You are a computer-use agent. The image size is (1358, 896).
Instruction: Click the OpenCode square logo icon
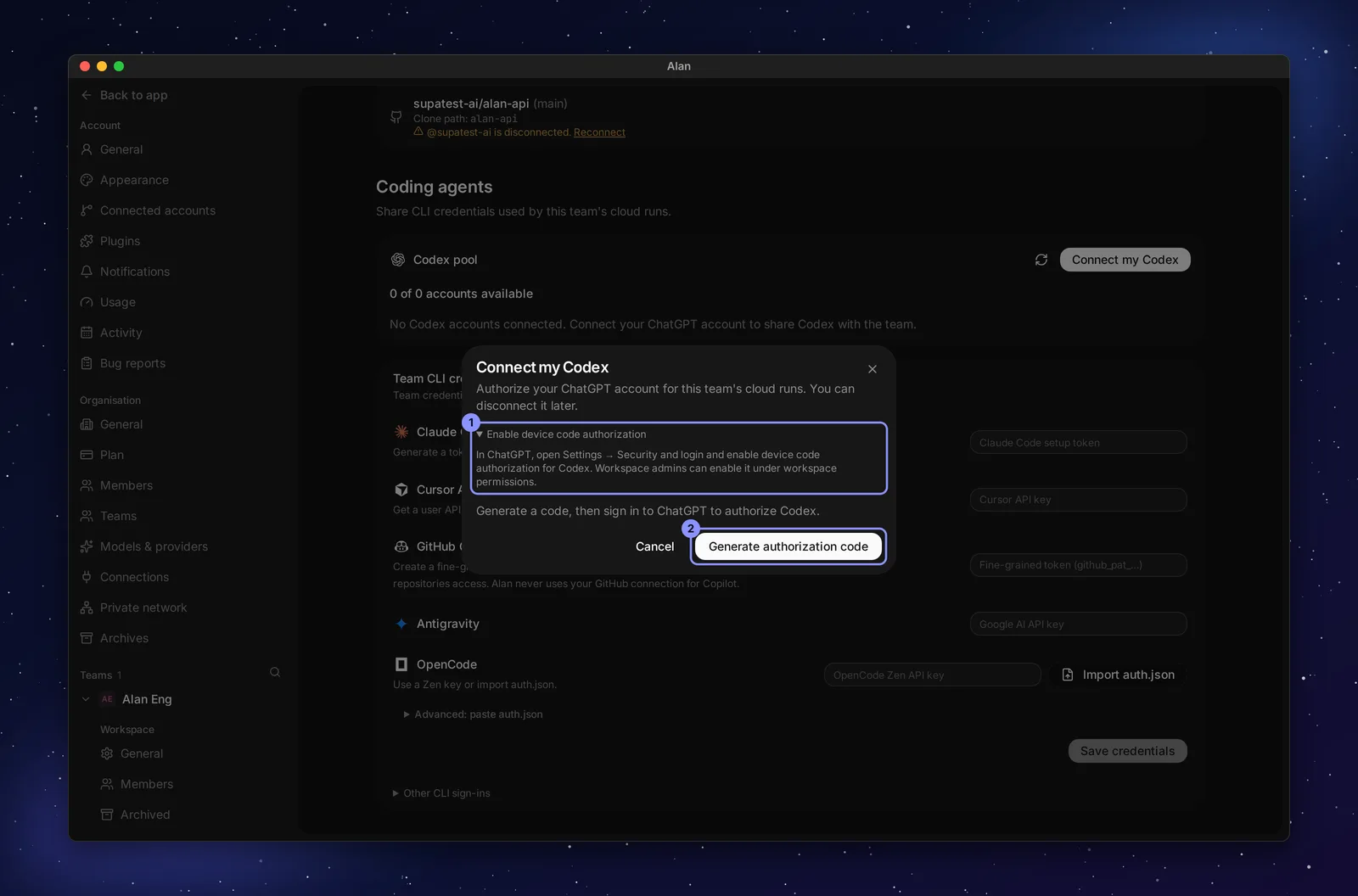coord(401,664)
